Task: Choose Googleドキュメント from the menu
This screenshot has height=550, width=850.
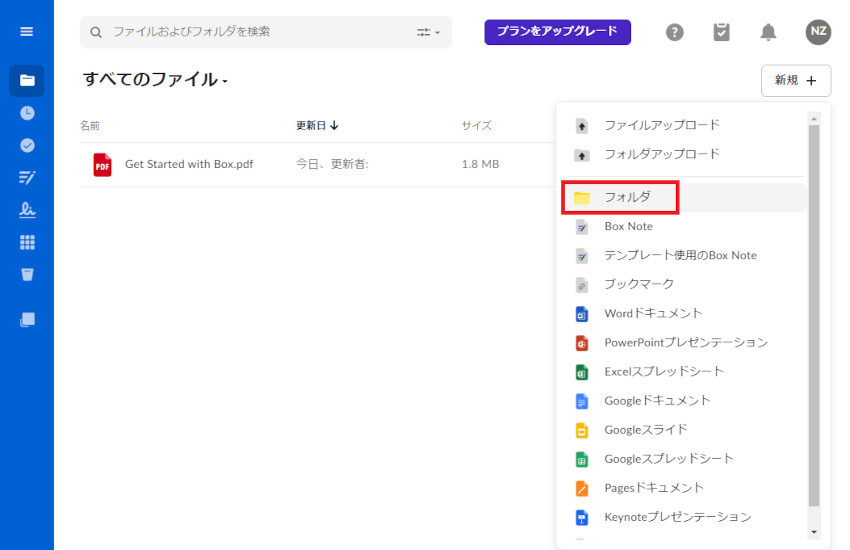Action: pyautogui.click(x=657, y=400)
